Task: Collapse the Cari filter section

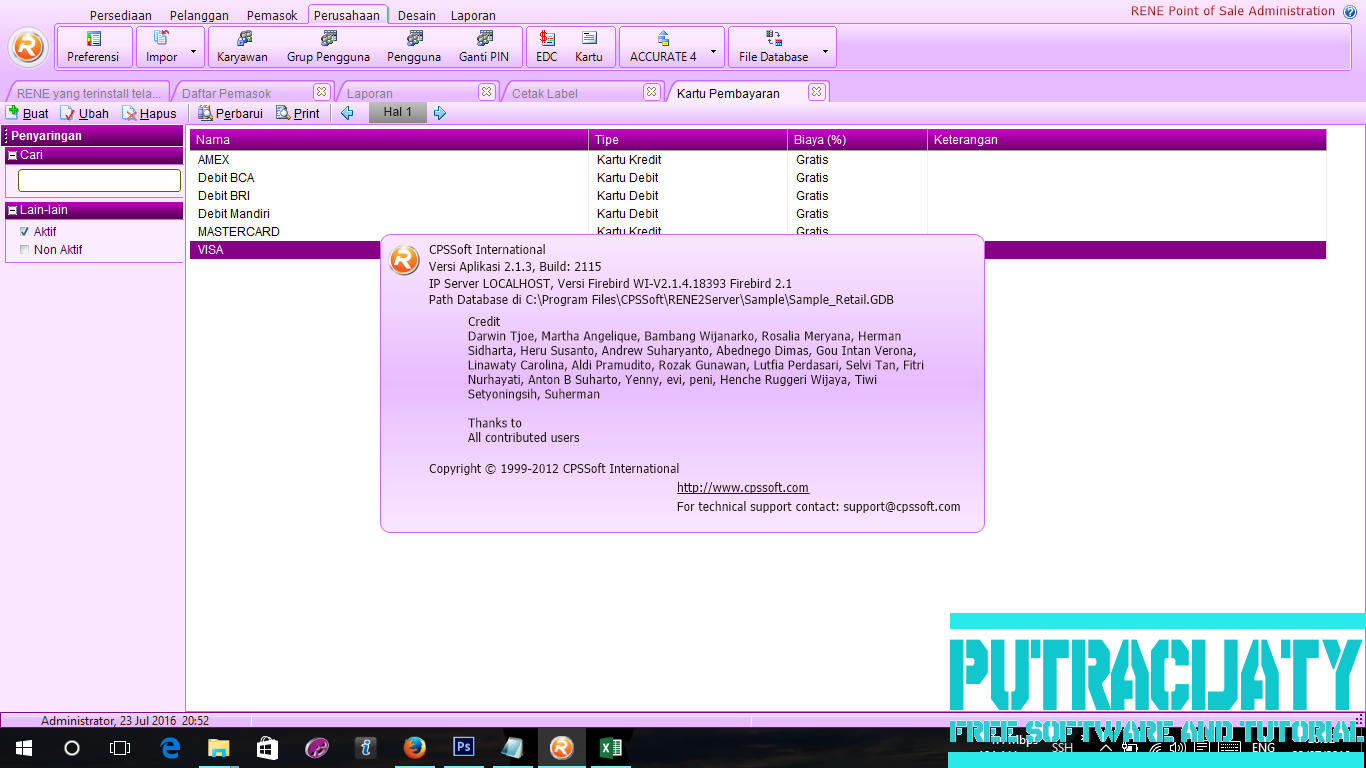Action: 12,156
